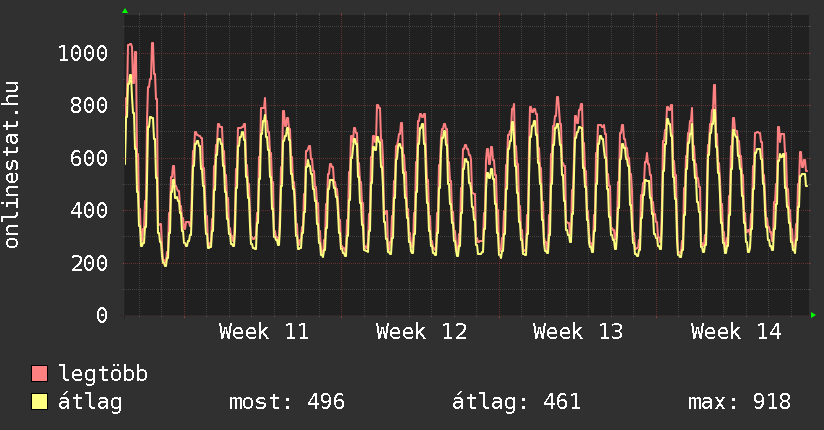
Task: Click the vertical onlinestat.hu label
Action: (13, 165)
